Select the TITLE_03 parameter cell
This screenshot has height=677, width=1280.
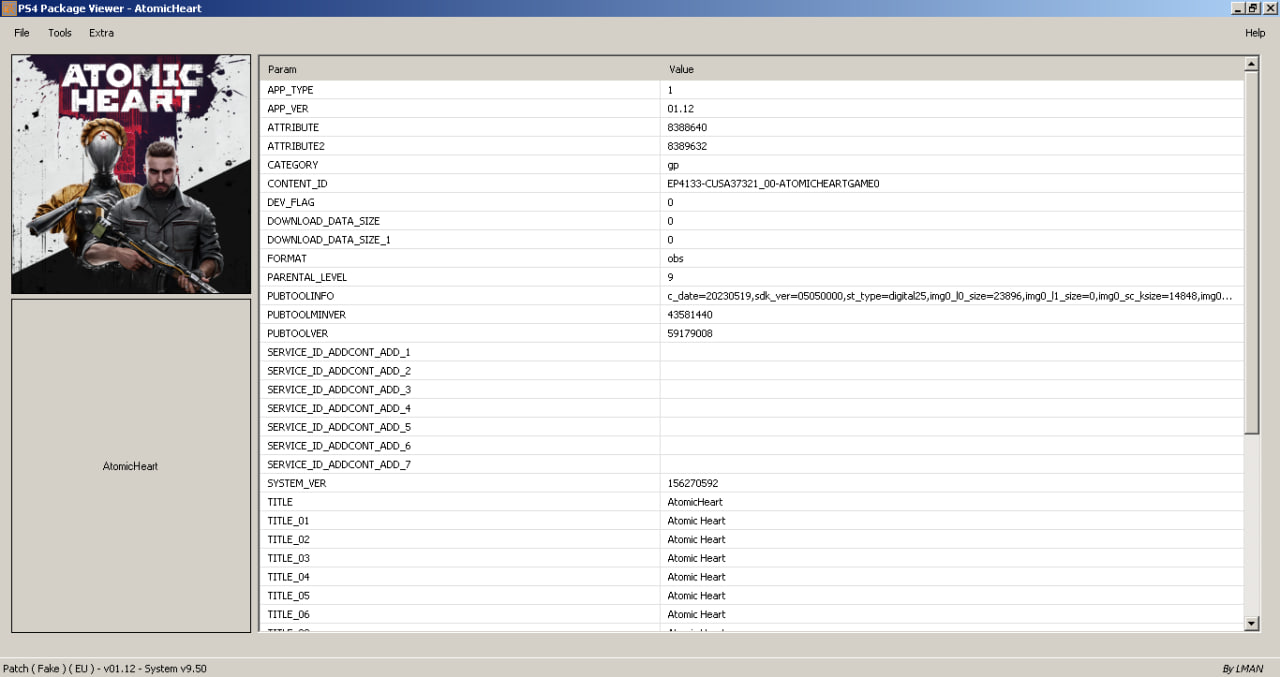tap(460, 558)
